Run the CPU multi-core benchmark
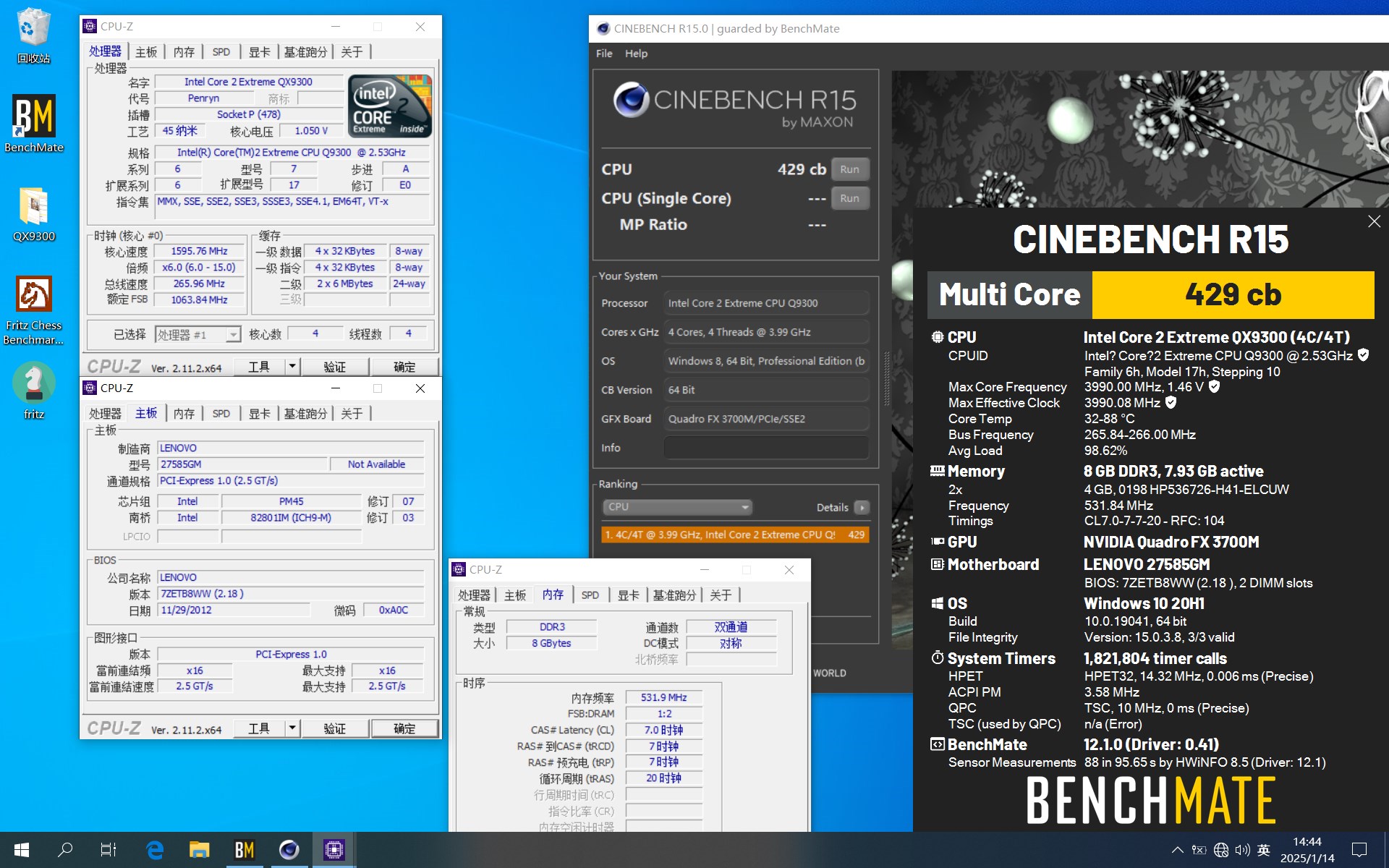The height and width of the screenshot is (868, 1389). (850, 169)
